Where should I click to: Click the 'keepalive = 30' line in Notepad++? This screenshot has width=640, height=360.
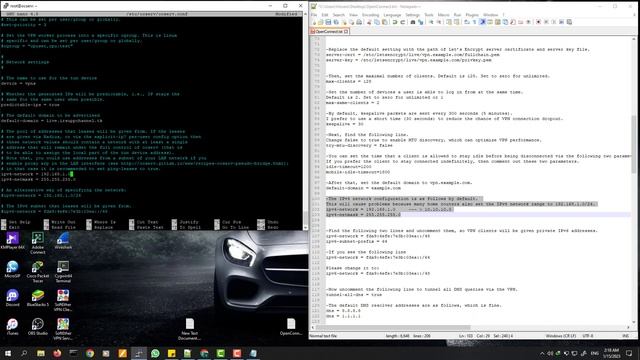coord(344,124)
